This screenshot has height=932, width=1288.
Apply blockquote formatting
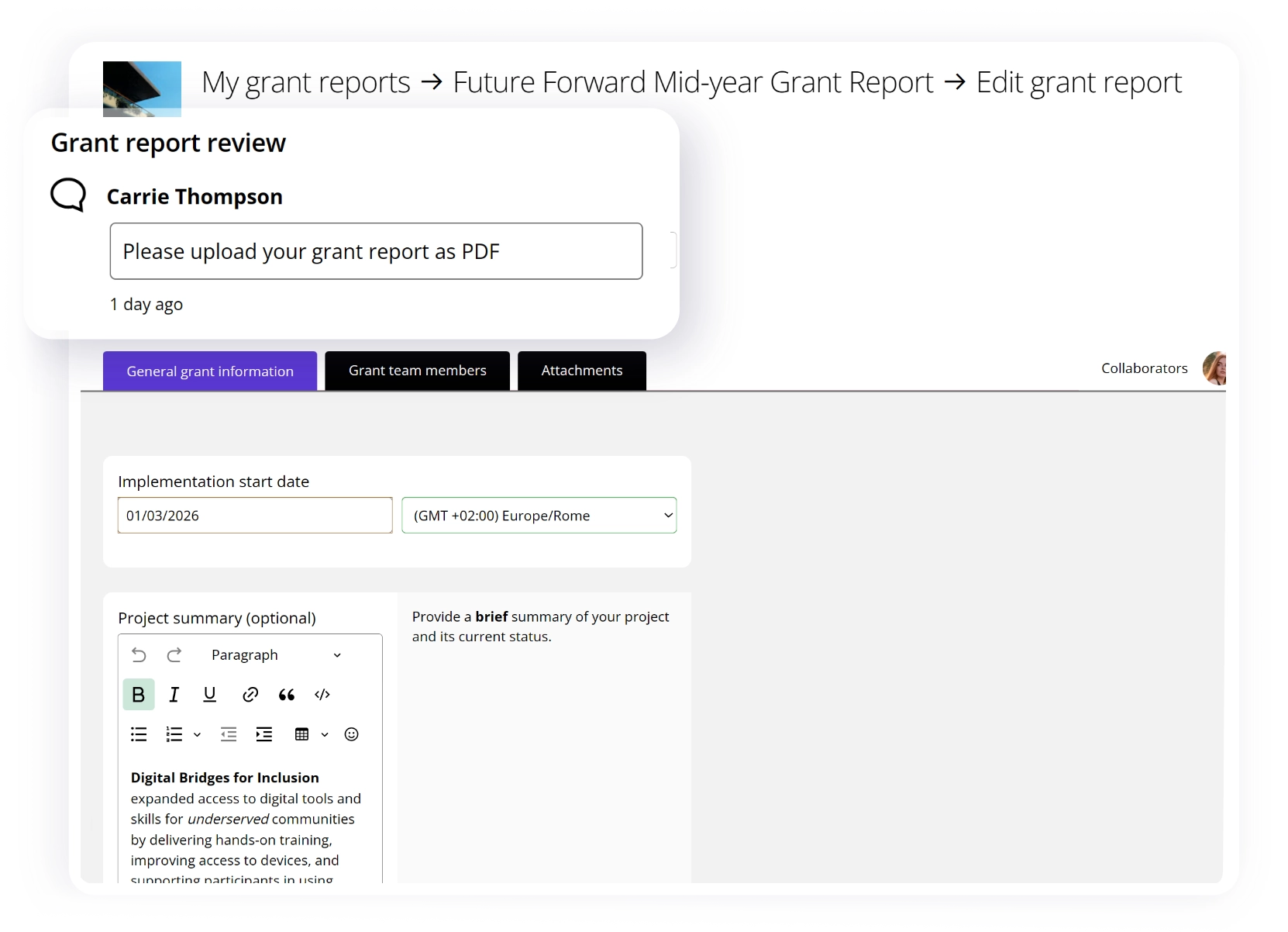(x=287, y=695)
